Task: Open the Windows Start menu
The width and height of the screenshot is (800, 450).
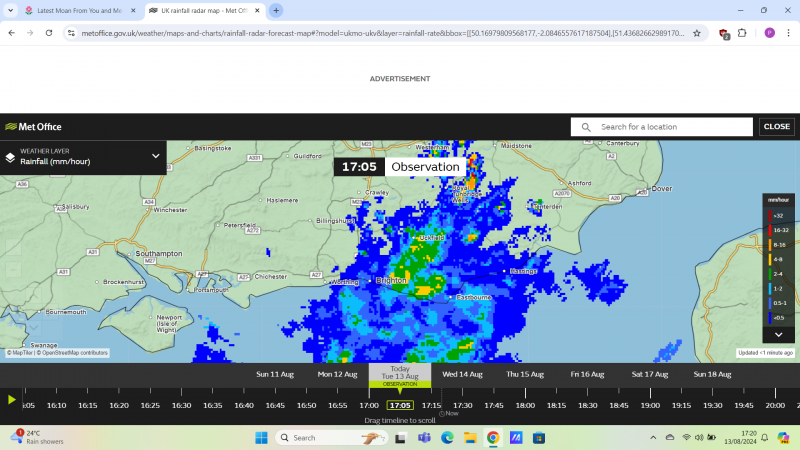Action: coord(261,438)
